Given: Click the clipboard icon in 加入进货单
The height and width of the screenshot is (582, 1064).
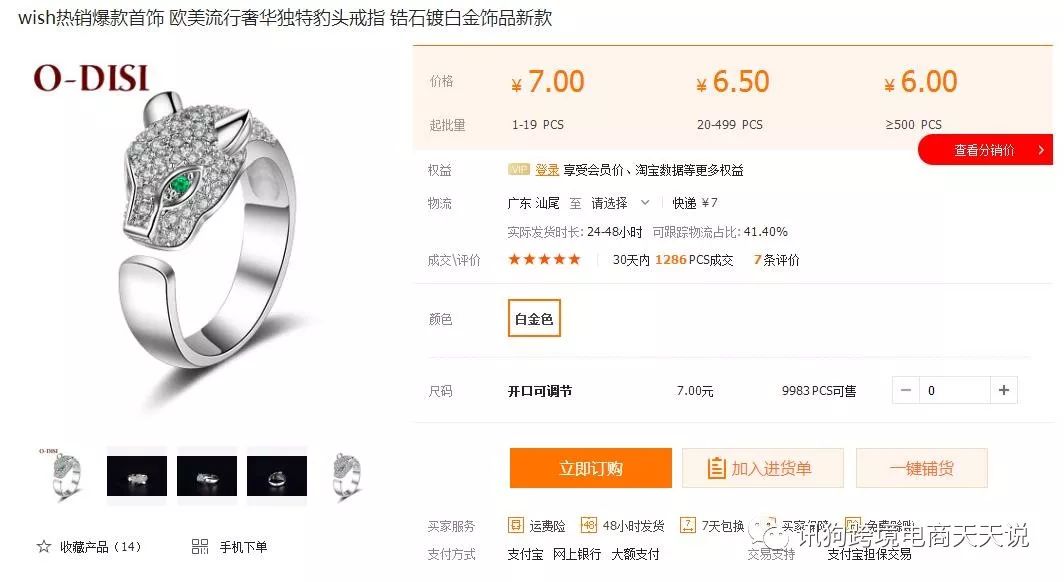Looking at the screenshot, I should (716, 468).
